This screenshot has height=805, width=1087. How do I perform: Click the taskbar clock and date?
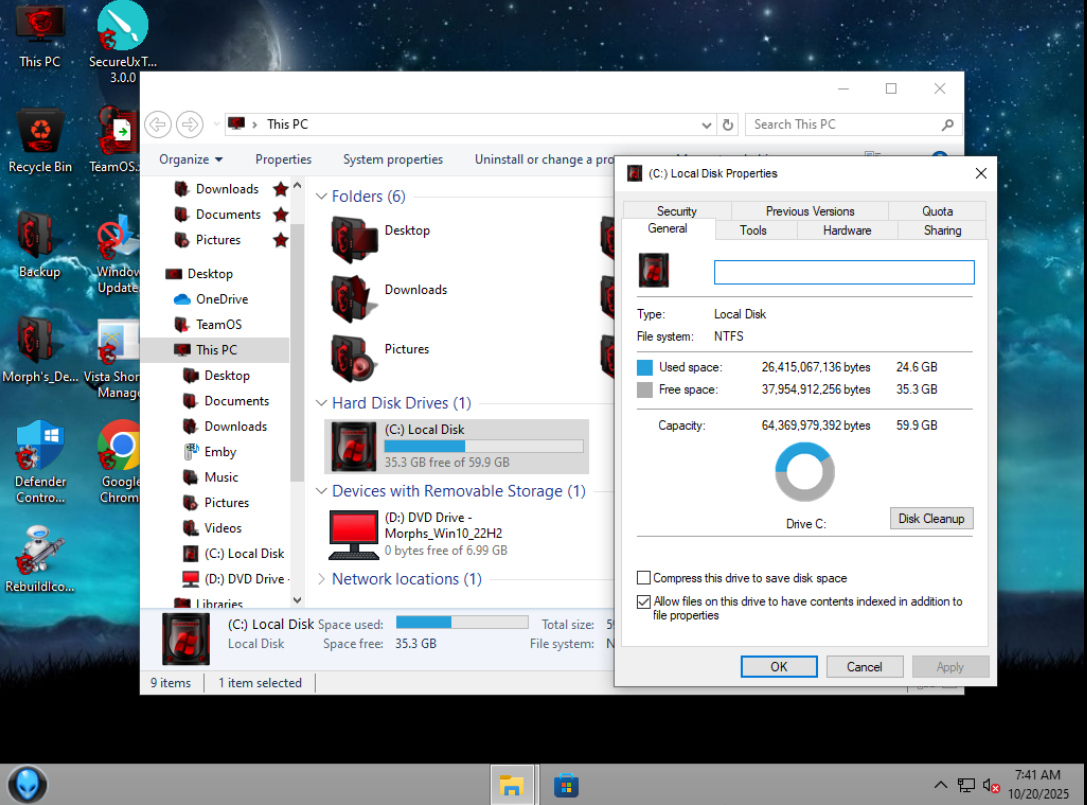point(1038,784)
